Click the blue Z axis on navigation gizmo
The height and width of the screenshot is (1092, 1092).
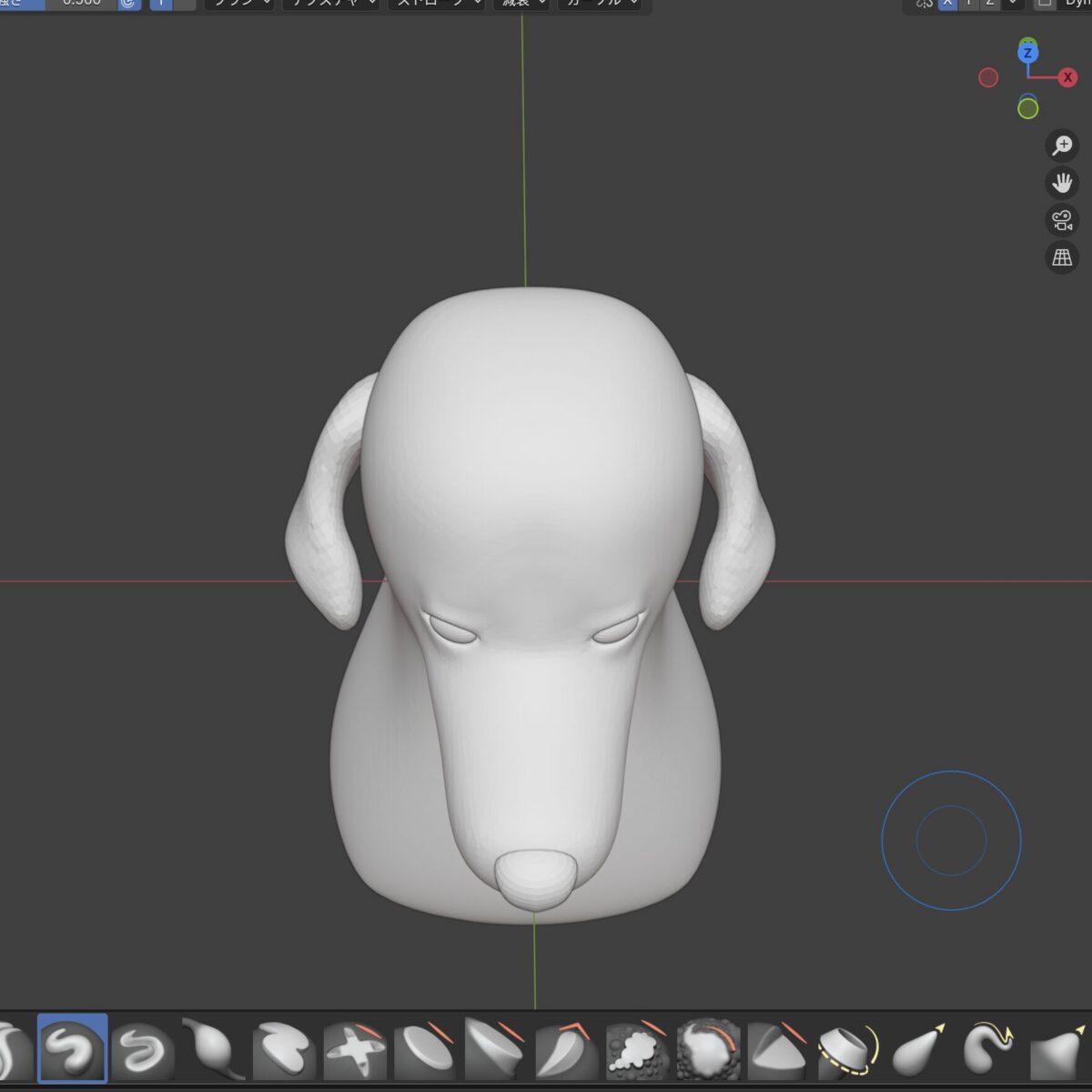click(1027, 53)
